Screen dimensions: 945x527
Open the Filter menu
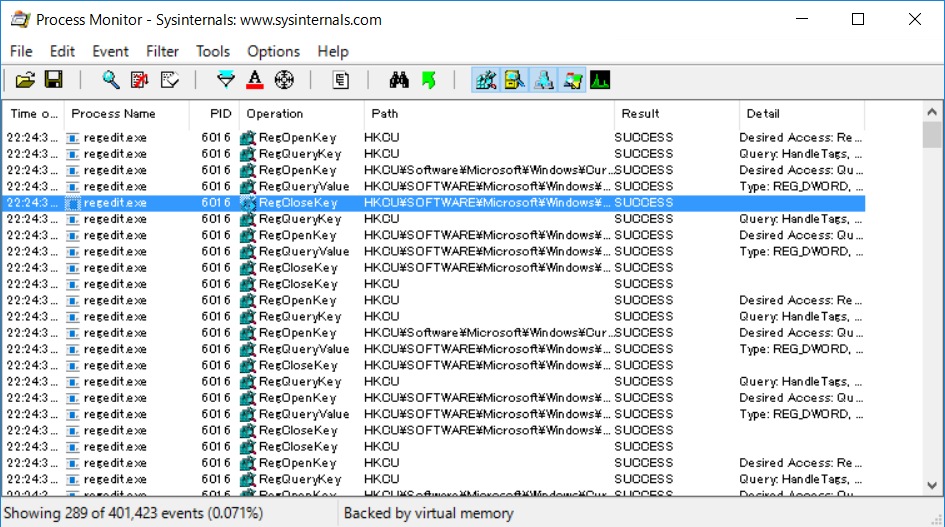162,51
